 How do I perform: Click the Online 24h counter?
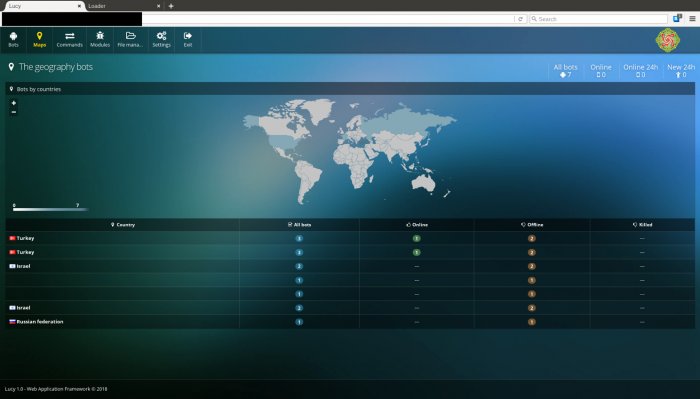641,71
